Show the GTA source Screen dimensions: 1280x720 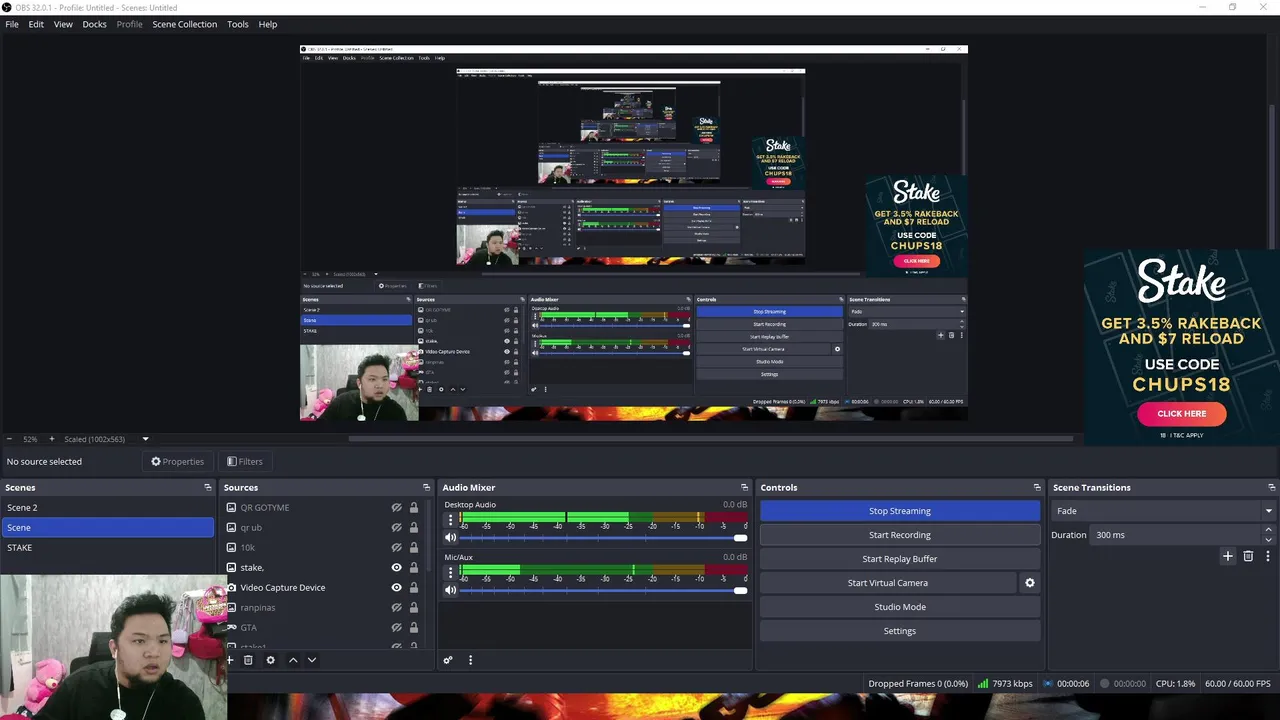(x=396, y=628)
